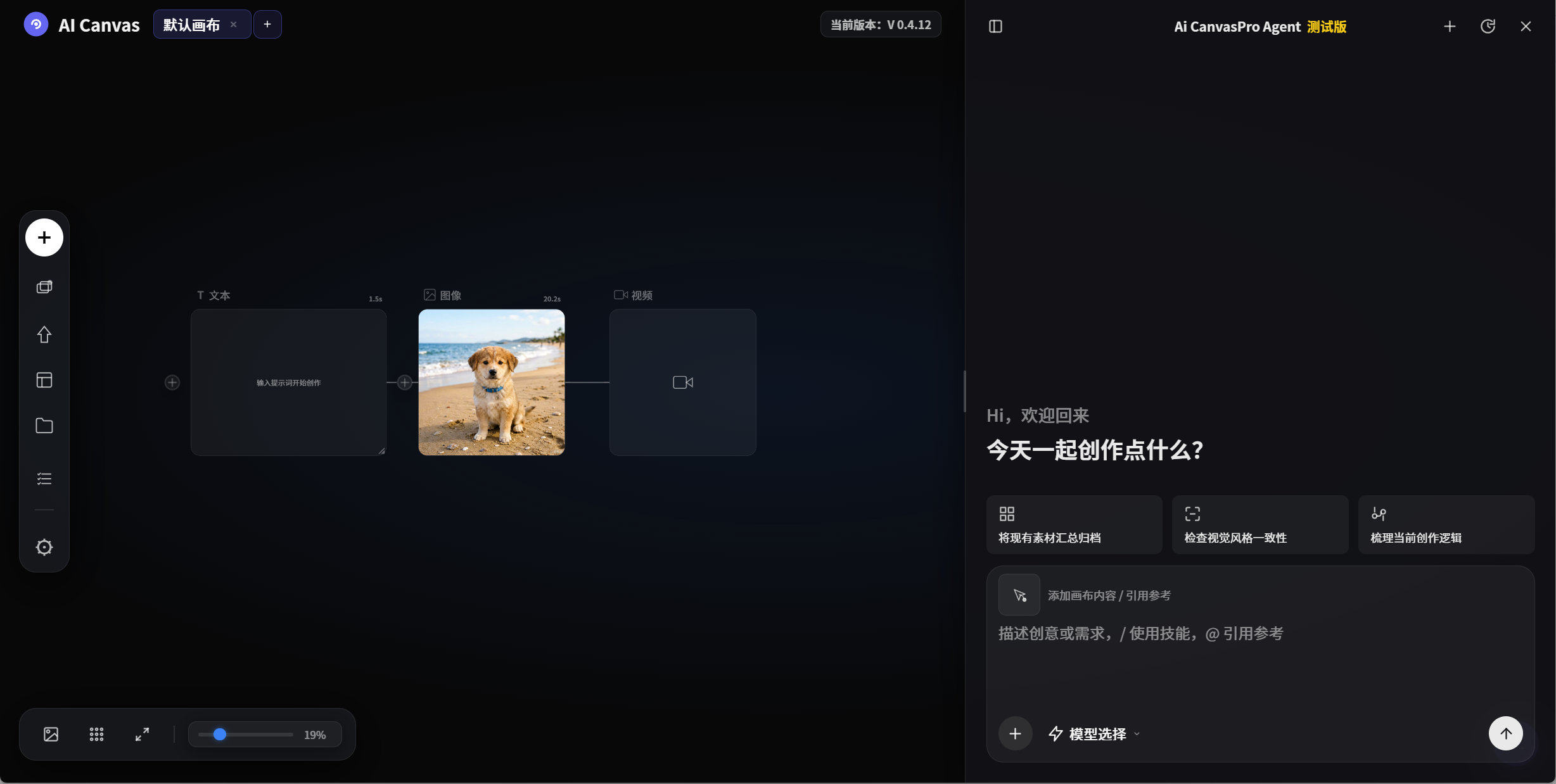Open the task list icon in the sidebar
This screenshot has height=784, width=1556.
pyautogui.click(x=44, y=479)
